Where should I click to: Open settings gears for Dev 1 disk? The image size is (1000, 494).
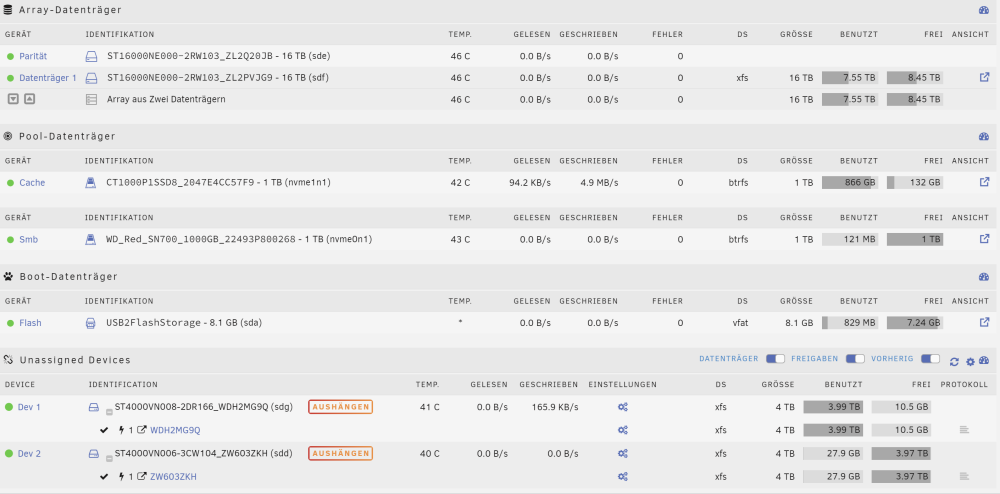[x=623, y=407]
